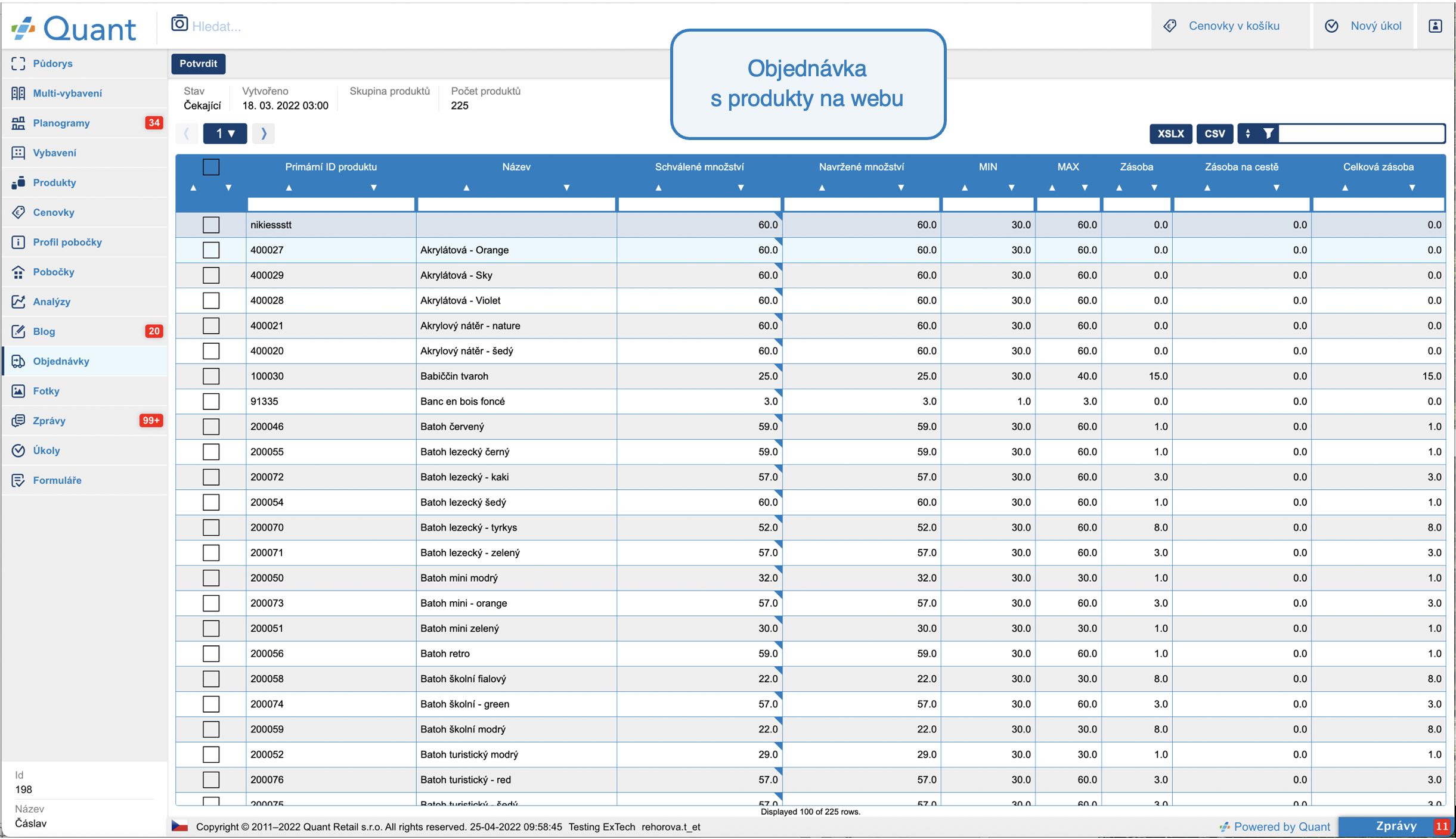Open Powered by Quant link
Image resolution: width=1456 pixels, height=839 pixels.
pyautogui.click(x=1275, y=827)
